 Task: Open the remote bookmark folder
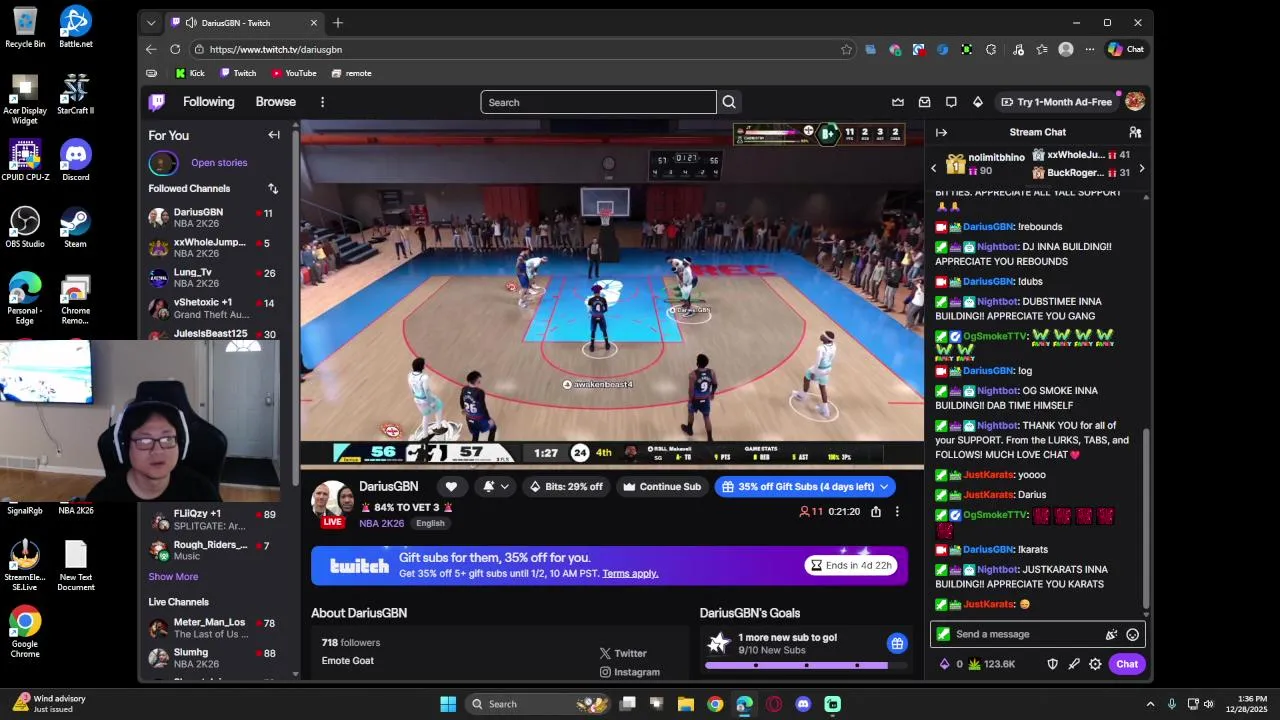pyautogui.click(x=351, y=73)
